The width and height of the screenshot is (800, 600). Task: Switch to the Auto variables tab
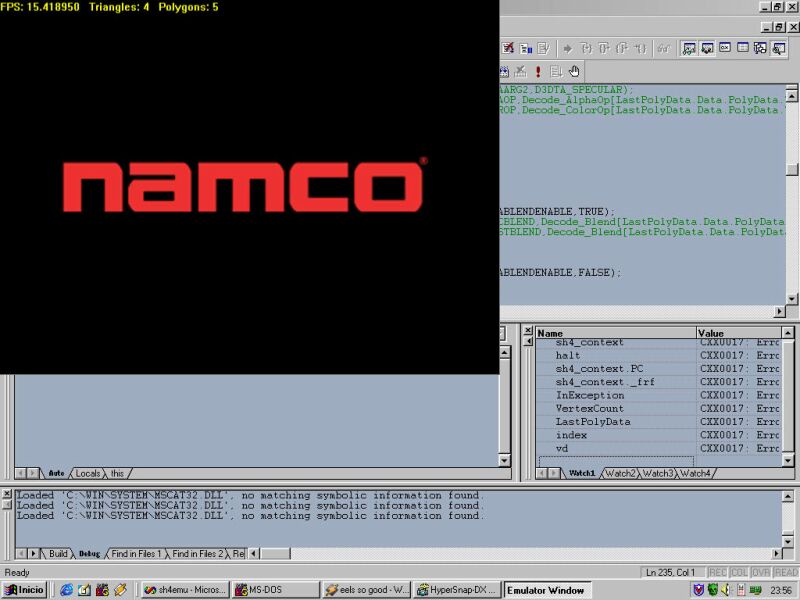pyautogui.click(x=56, y=473)
